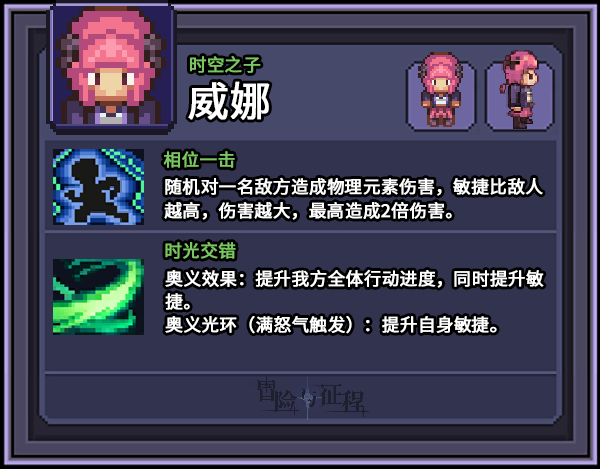Click the large pink-haired character portrait
This screenshot has width=600, height=469.
[x=111, y=66]
